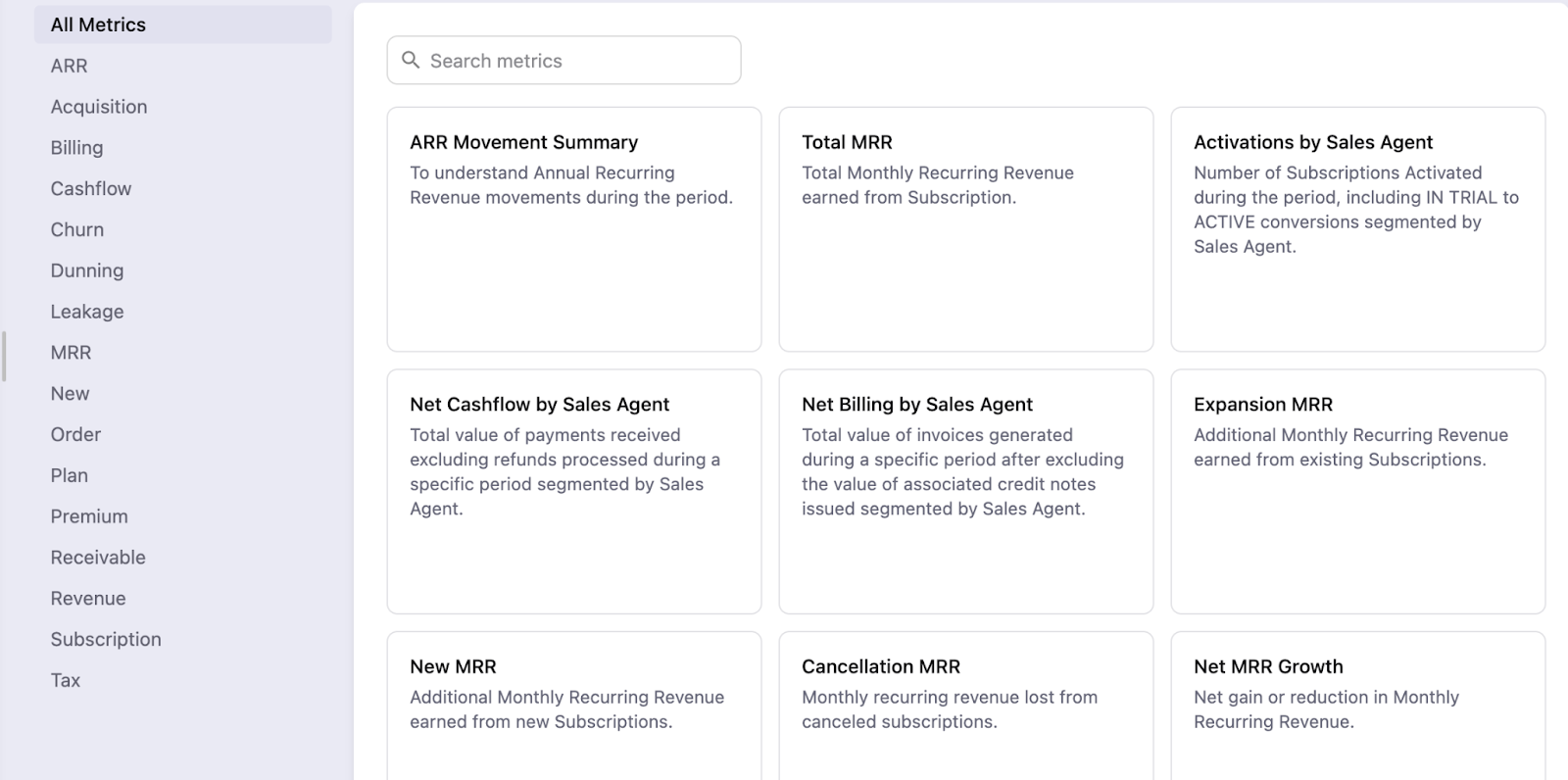Choose the Dunning sidebar item

pos(87,270)
